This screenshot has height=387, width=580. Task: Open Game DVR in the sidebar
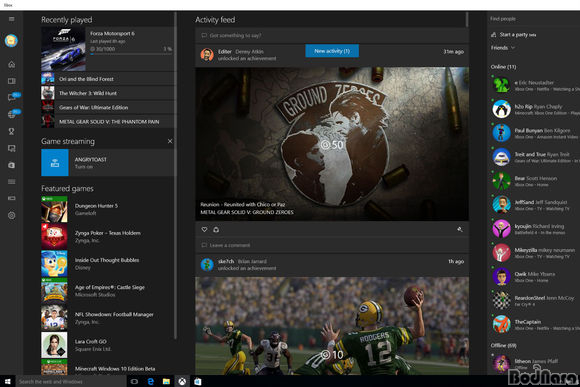pyautogui.click(x=11, y=148)
